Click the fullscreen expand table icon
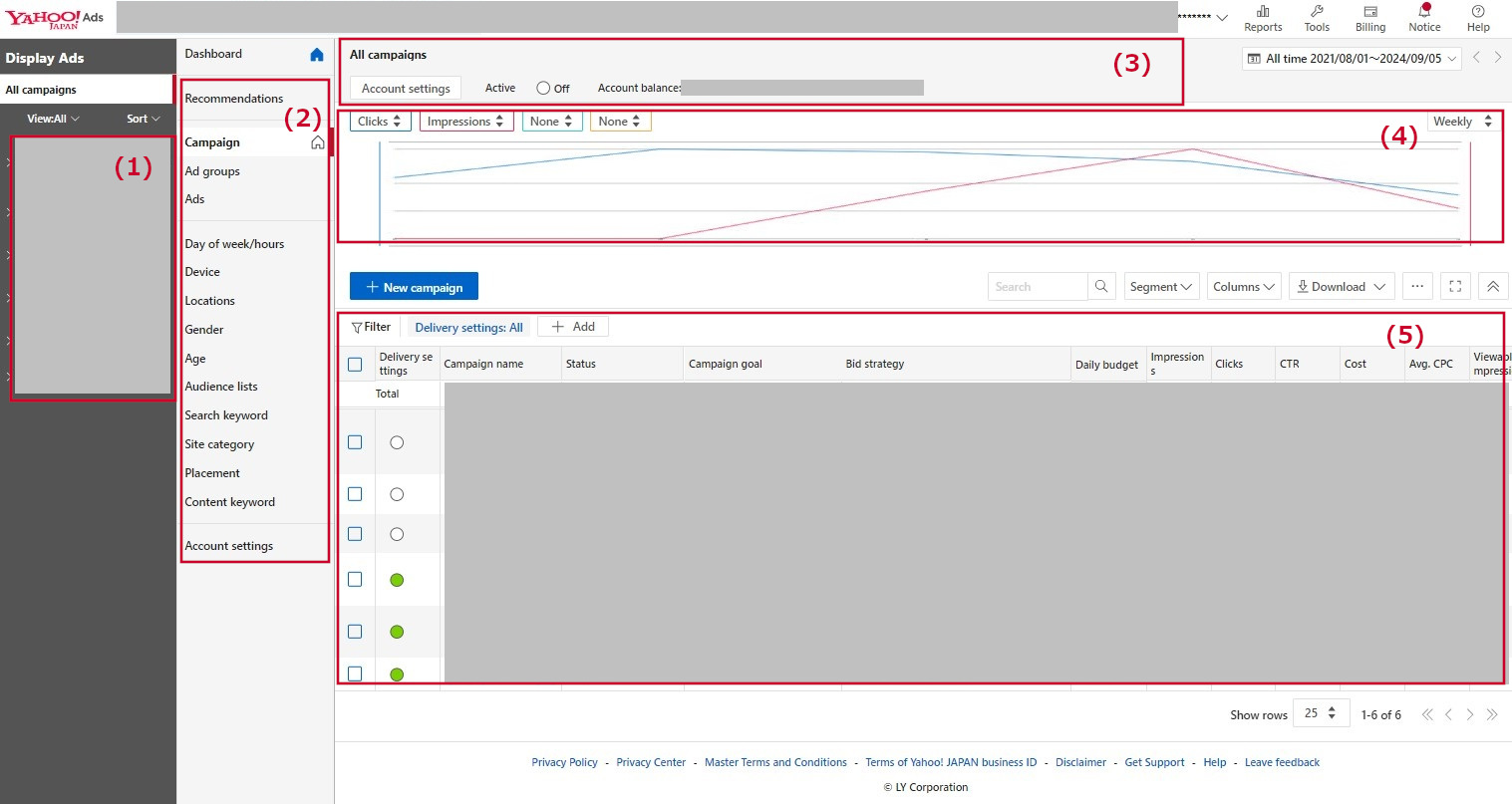The width and height of the screenshot is (1512, 804). click(x=1455, y=287)
